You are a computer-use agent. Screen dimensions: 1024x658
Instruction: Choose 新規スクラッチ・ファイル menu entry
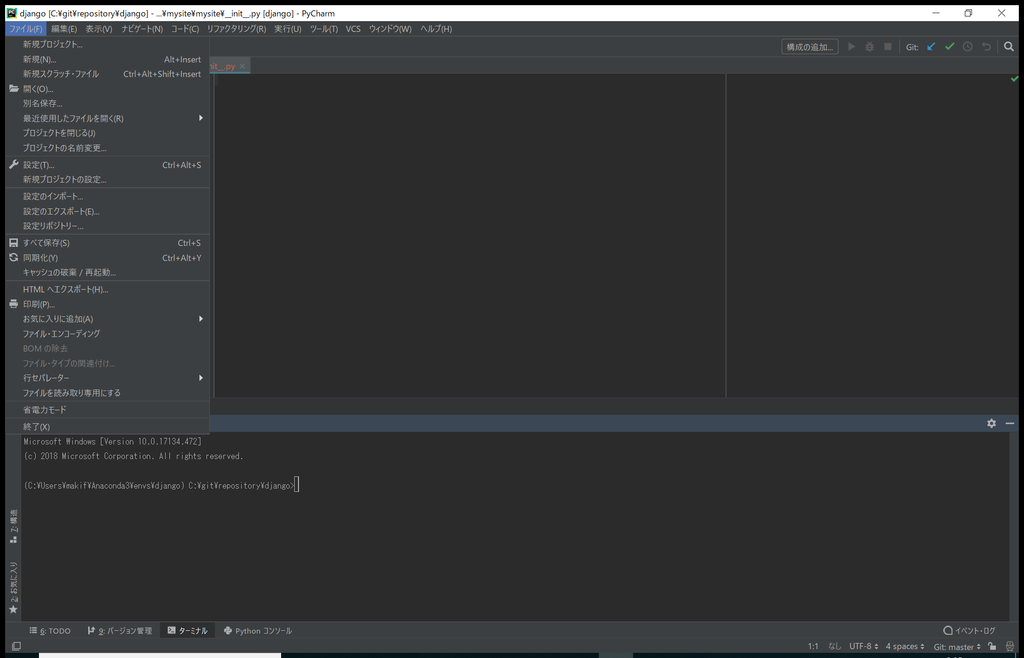coord(107,74)
